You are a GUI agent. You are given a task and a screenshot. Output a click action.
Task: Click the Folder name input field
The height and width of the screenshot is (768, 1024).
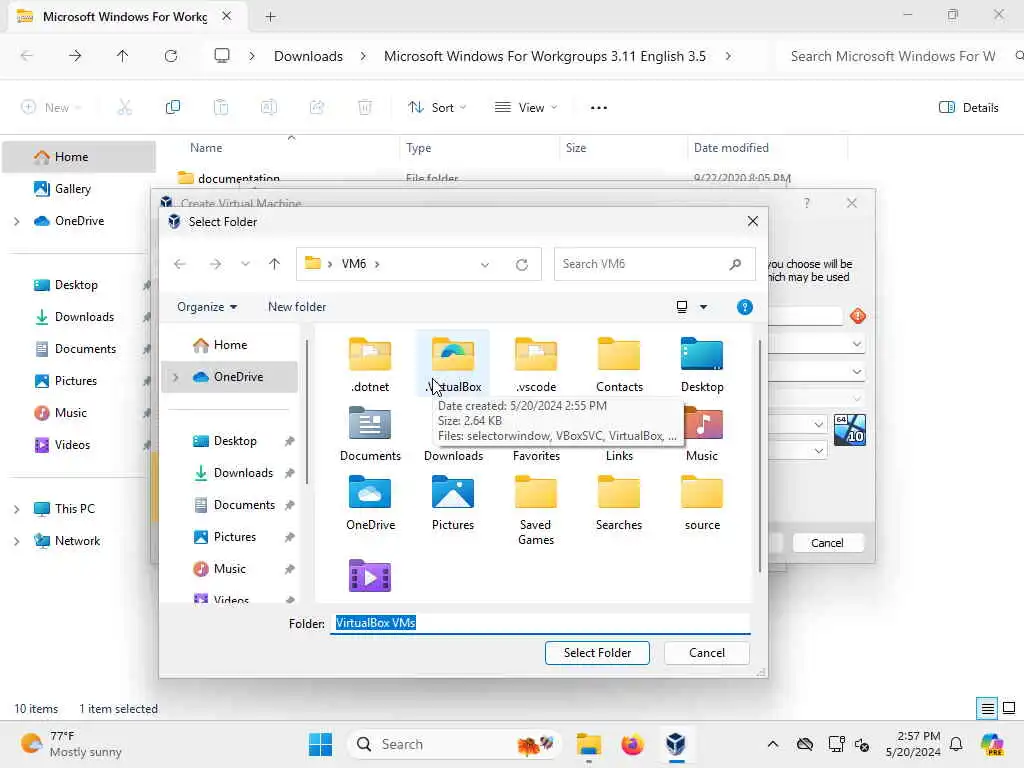pos(541,623)
